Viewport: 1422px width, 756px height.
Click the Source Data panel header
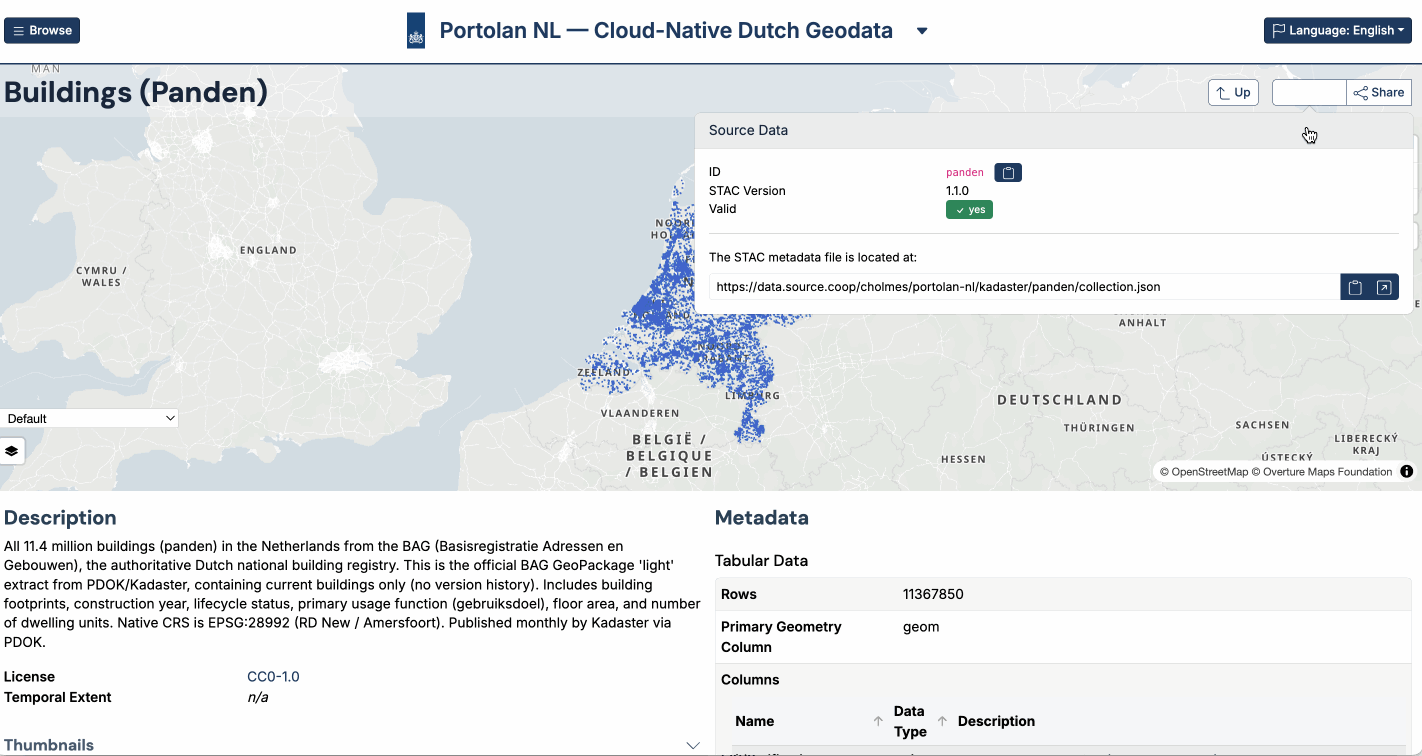(1054, 131)
